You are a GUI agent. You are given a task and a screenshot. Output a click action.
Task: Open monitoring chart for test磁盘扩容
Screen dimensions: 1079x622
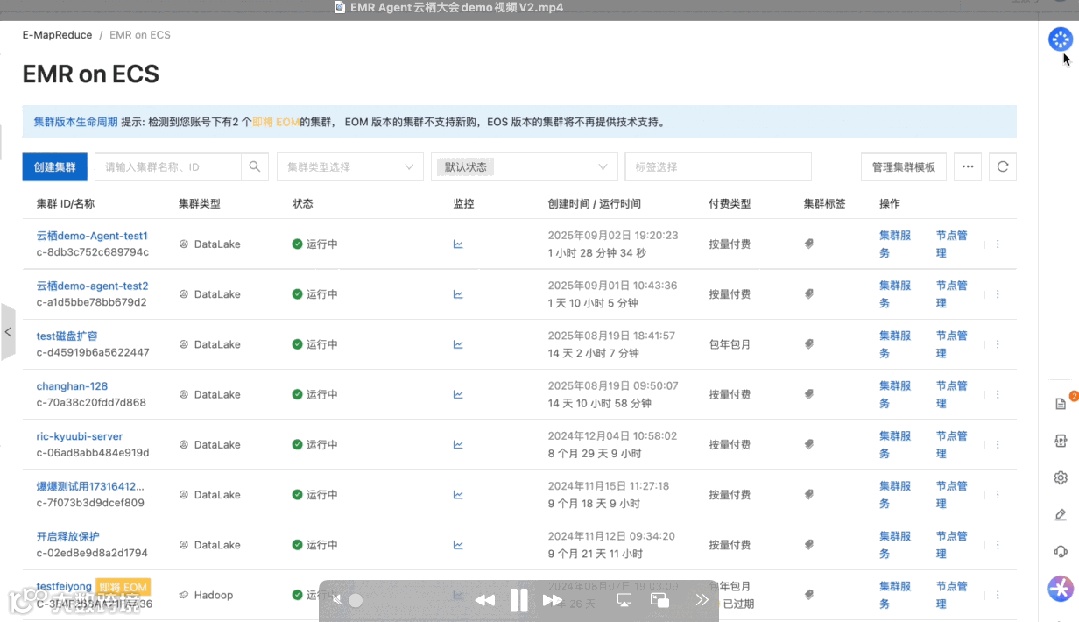458,345
